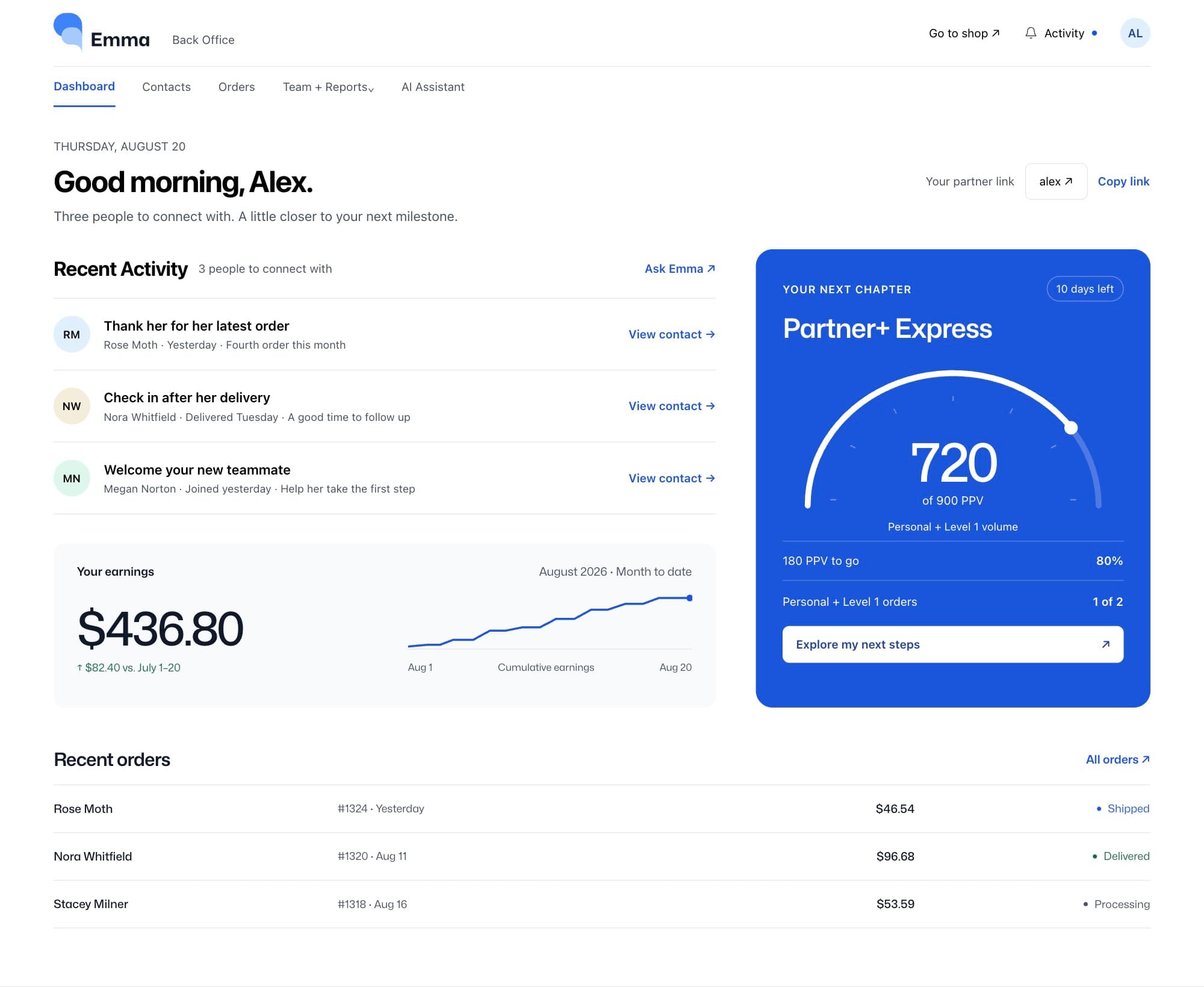Click the Emma speech-bubble logo
This screenshot has width=1204, height=987.
[68, 32]
